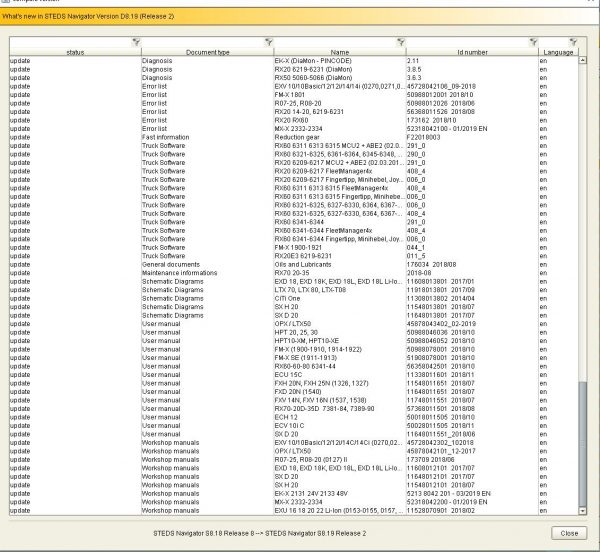Select the RX20 RX60 error list entry
The height and width of the screenshot is (552, 600).
(x=294, y=120)
